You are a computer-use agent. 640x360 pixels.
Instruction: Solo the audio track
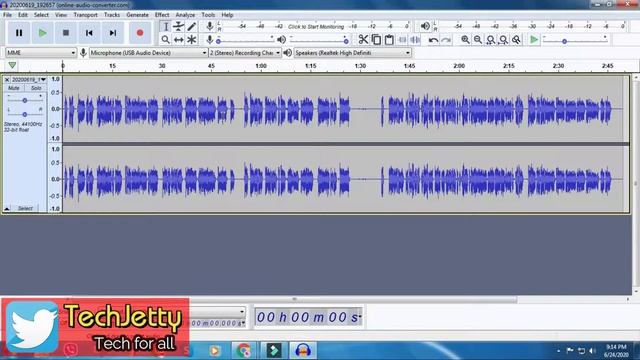[x=36, y=88]
